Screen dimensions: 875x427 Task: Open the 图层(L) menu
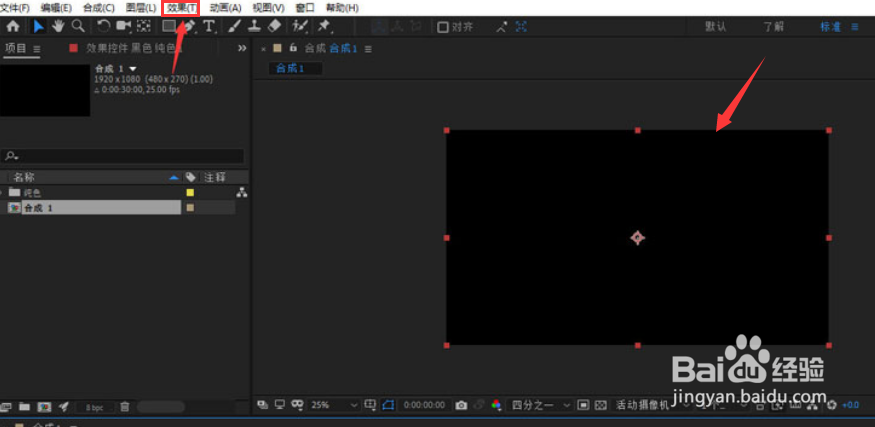[141, 8]
